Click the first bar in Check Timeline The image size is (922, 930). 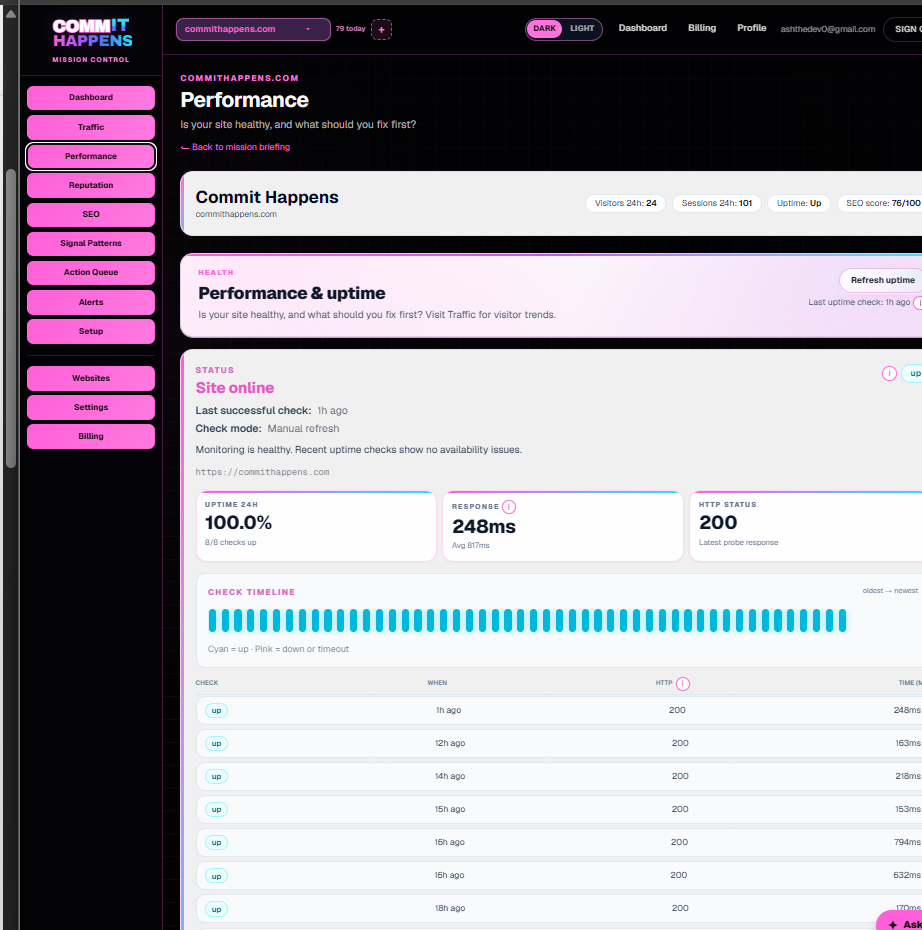click(x=212, y=620)
